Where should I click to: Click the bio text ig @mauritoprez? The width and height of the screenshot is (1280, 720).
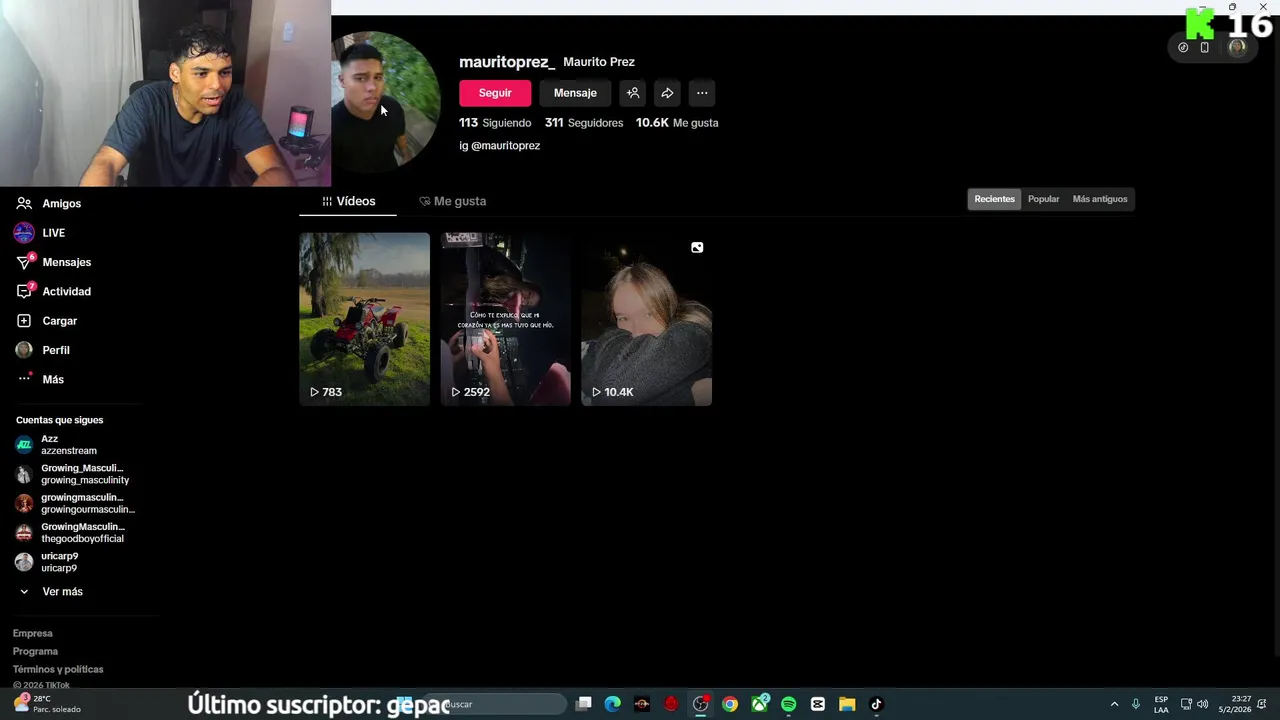[500, 145]
